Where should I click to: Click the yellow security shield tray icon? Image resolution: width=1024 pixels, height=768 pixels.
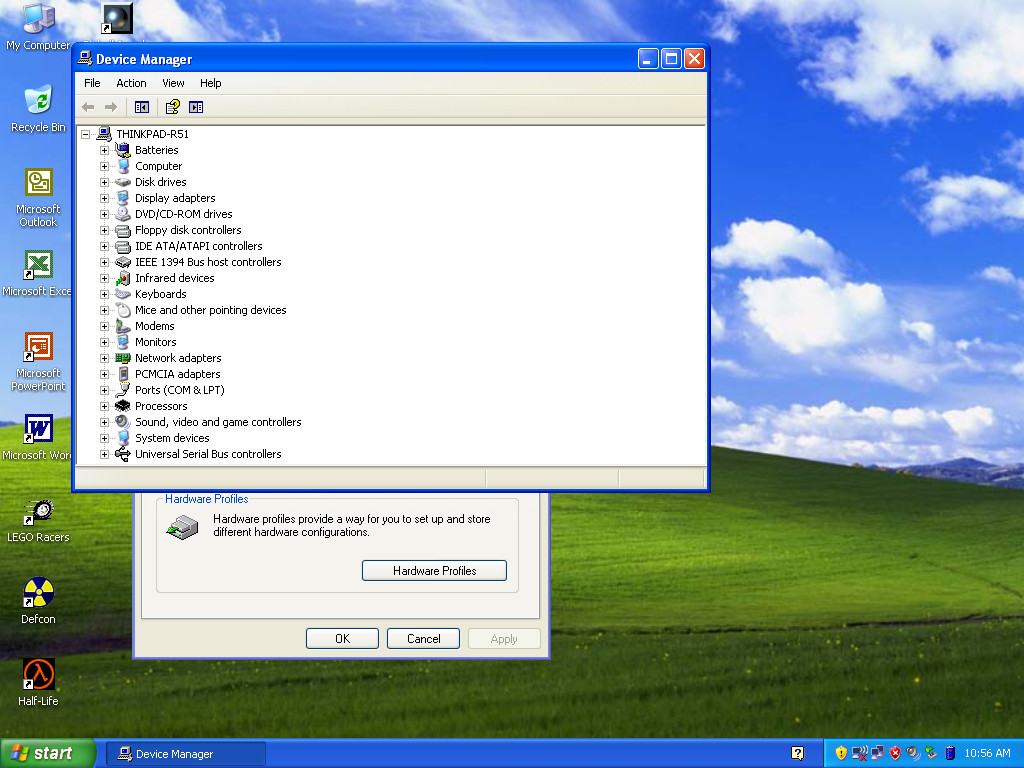[x=841, y=753]
